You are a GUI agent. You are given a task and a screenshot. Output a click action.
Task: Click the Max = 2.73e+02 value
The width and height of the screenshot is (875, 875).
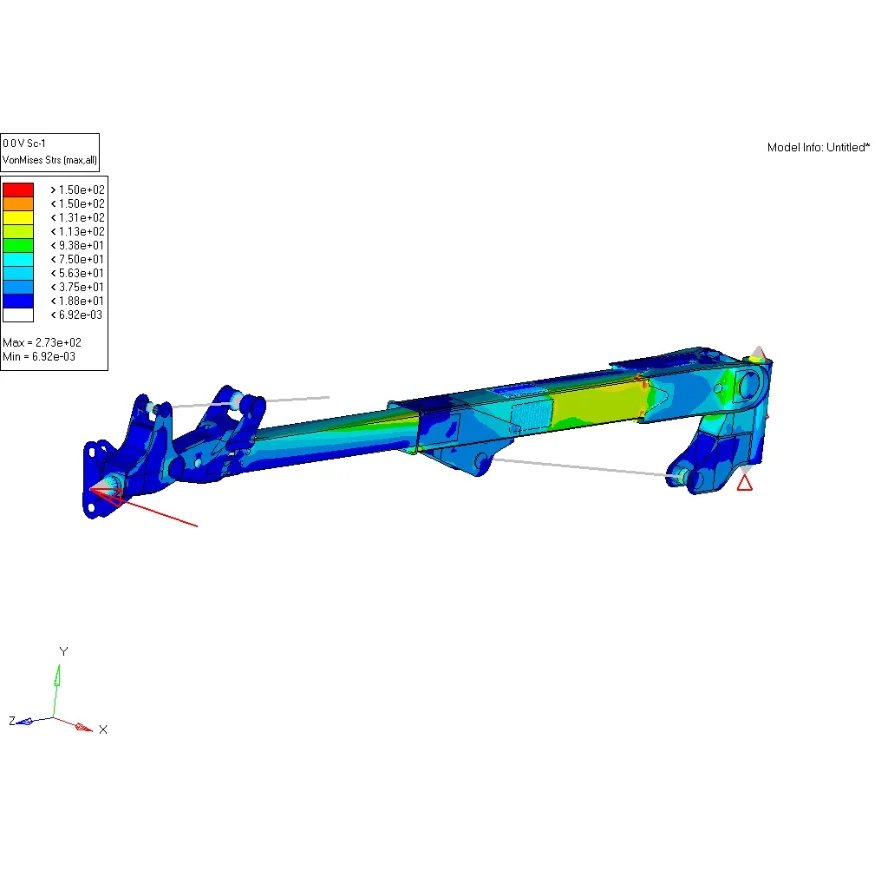tap(41, 343)
